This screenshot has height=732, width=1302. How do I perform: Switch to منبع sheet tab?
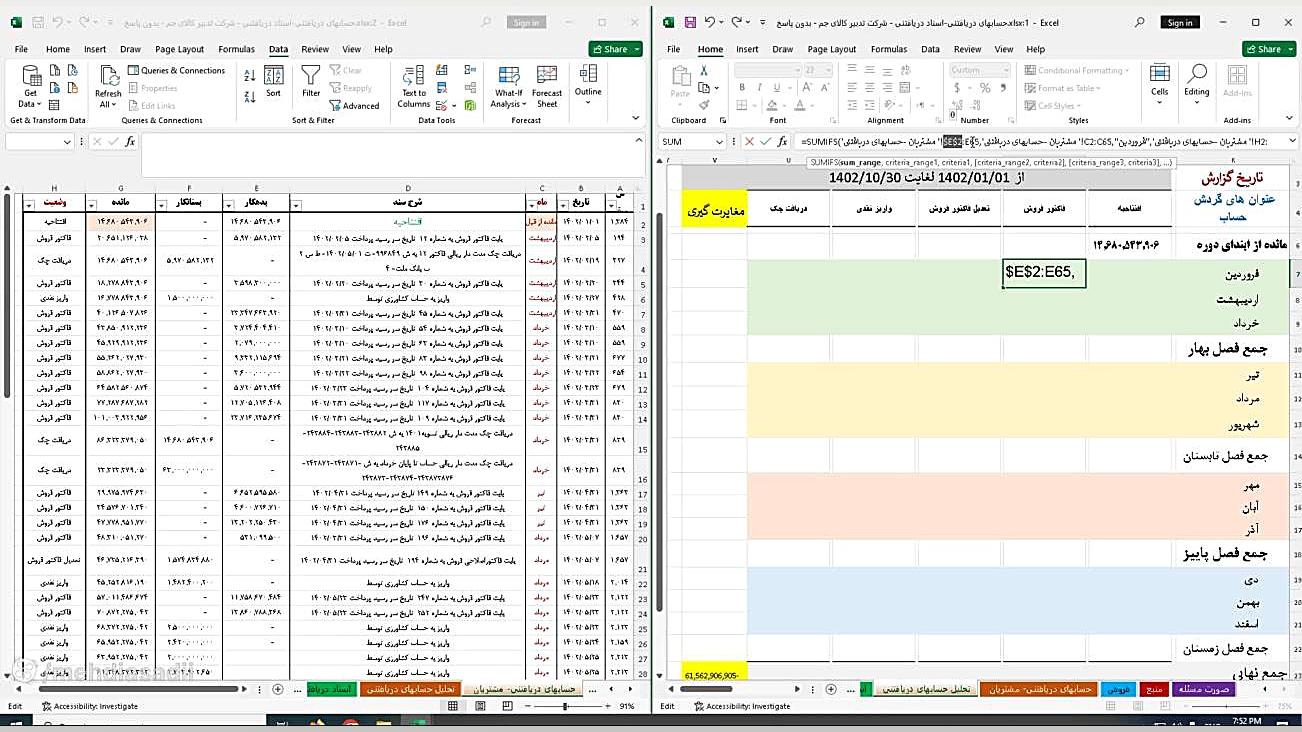(1153, 689)
